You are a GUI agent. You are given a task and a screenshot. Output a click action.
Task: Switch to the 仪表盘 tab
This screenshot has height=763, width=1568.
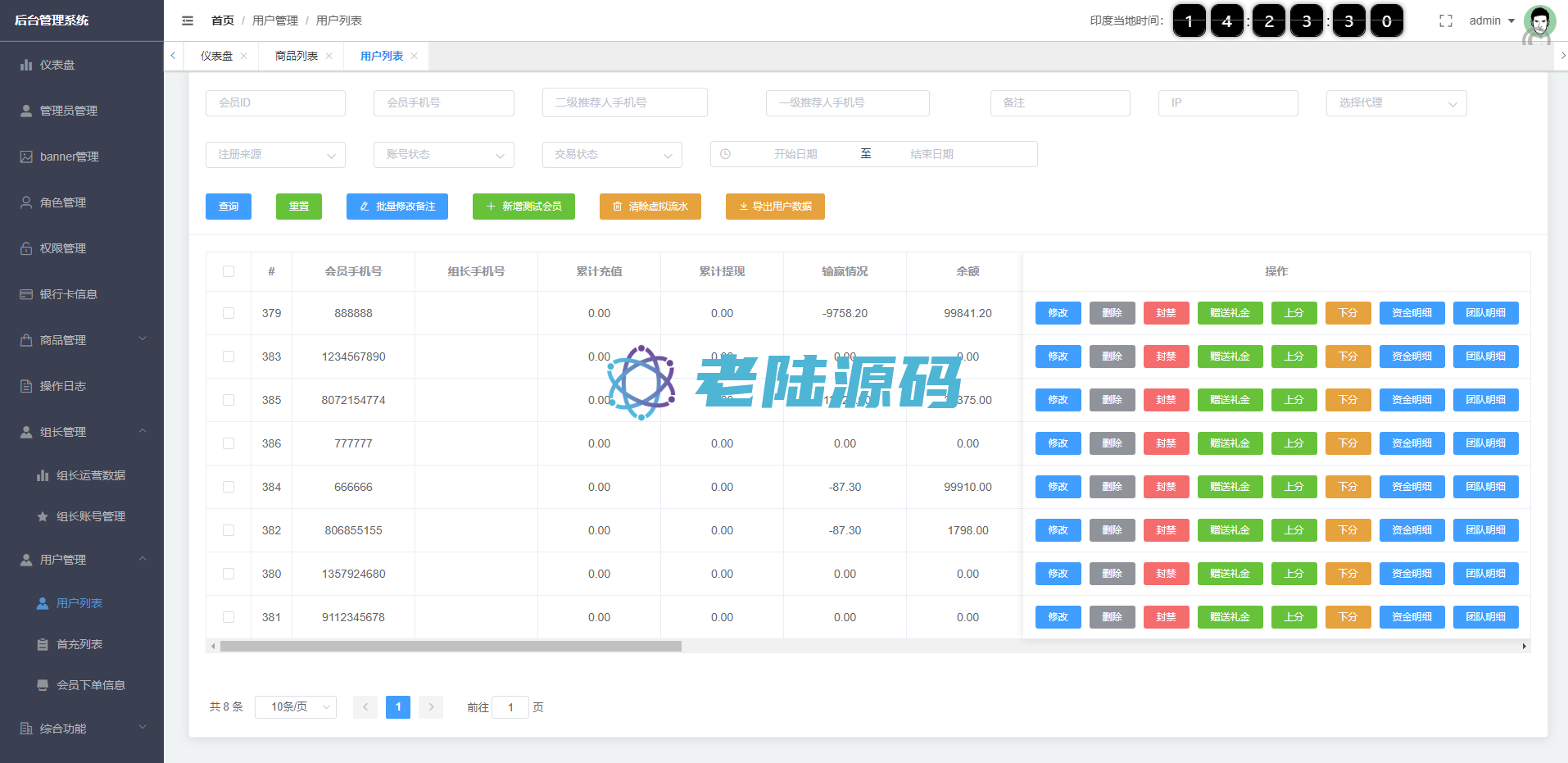216,56
